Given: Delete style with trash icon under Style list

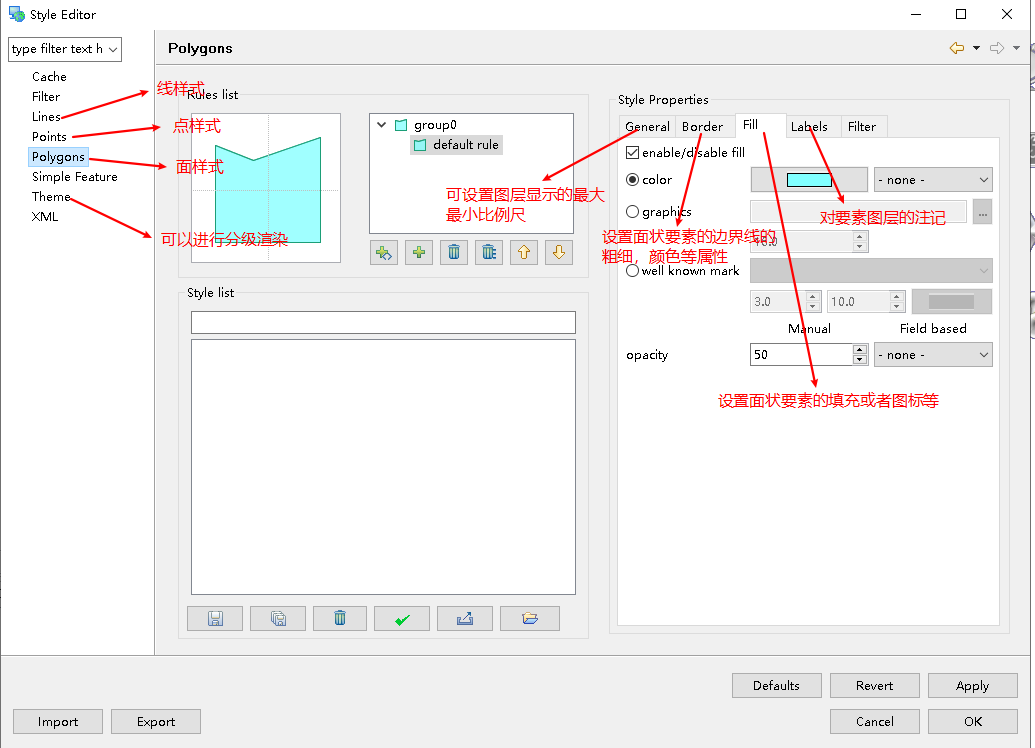Looking at the screenshot, I should [340, 619].
